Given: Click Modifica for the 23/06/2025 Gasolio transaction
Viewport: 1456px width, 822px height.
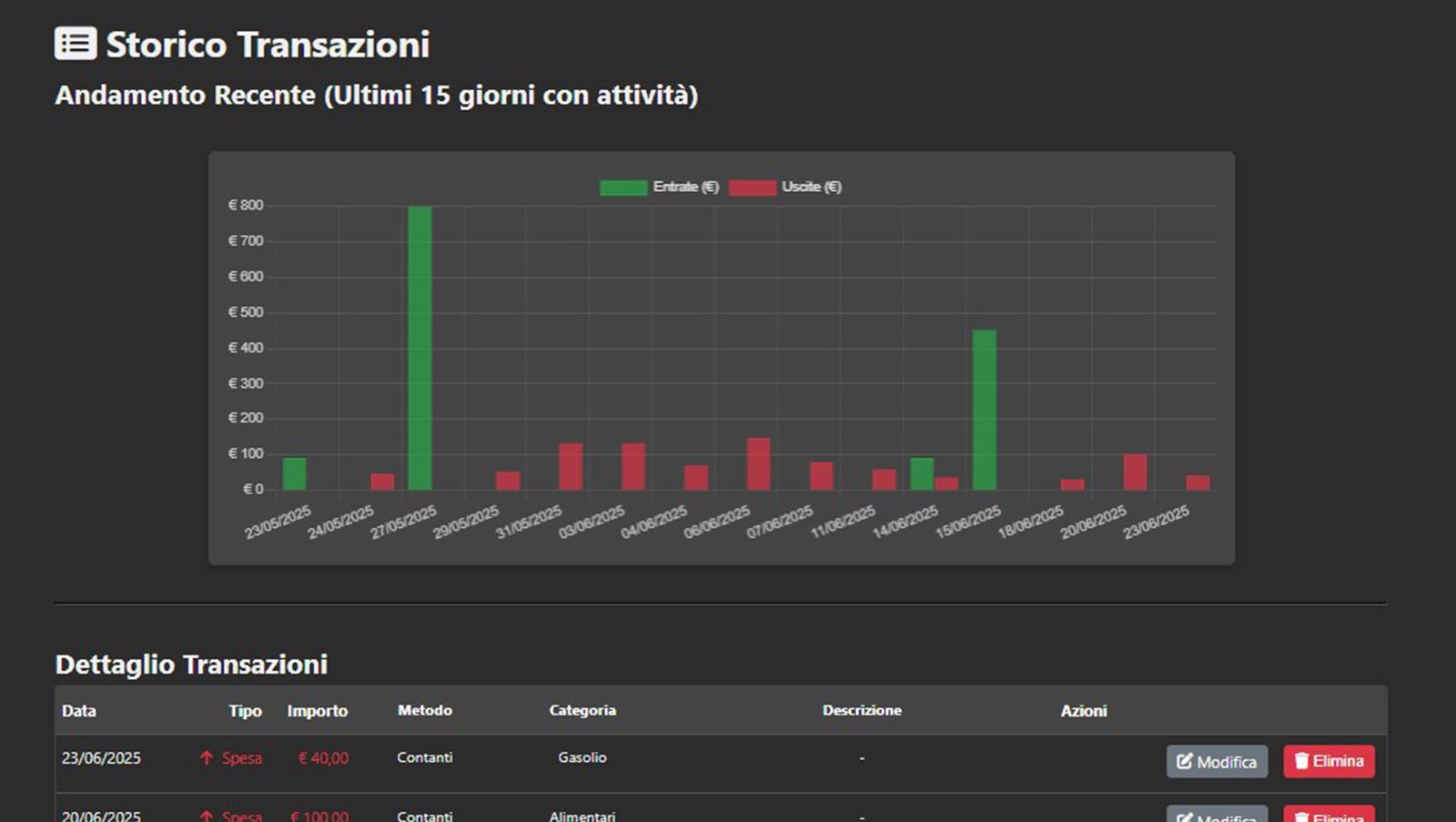Looking at the screenshot, I should (1217, 761).
